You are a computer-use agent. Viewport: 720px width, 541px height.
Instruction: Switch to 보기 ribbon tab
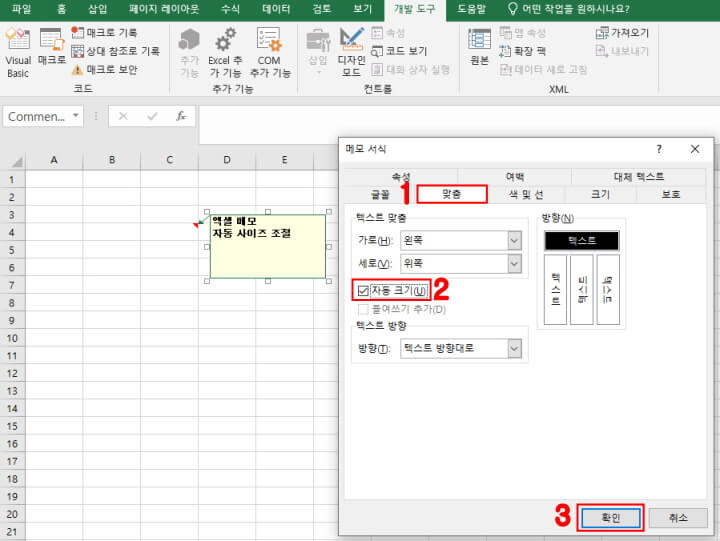pyautogui.click(x=362, y=9)
